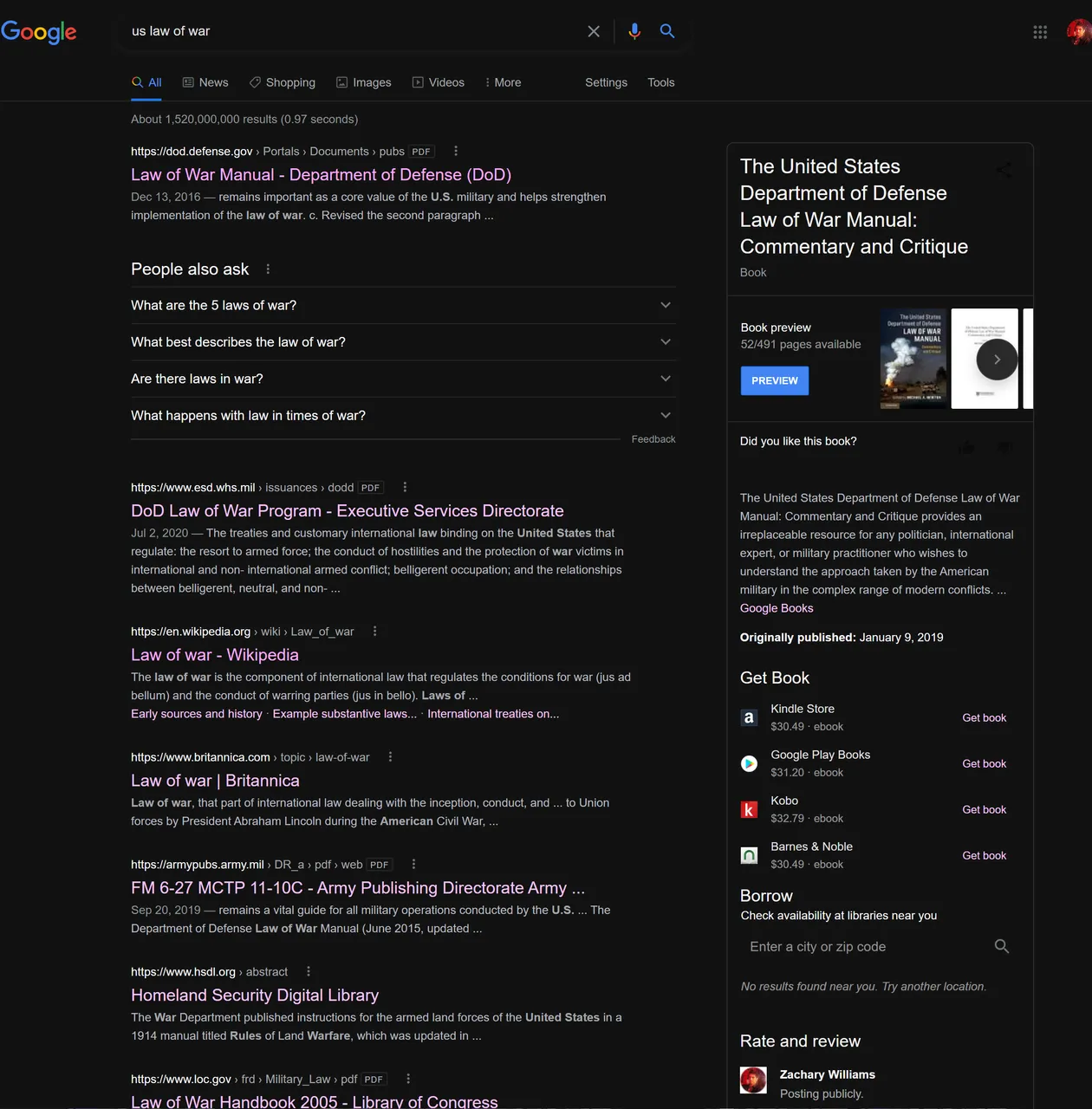Open the More search categories dropdown
Screen dimensions: 1092x1109
point(504,82)
